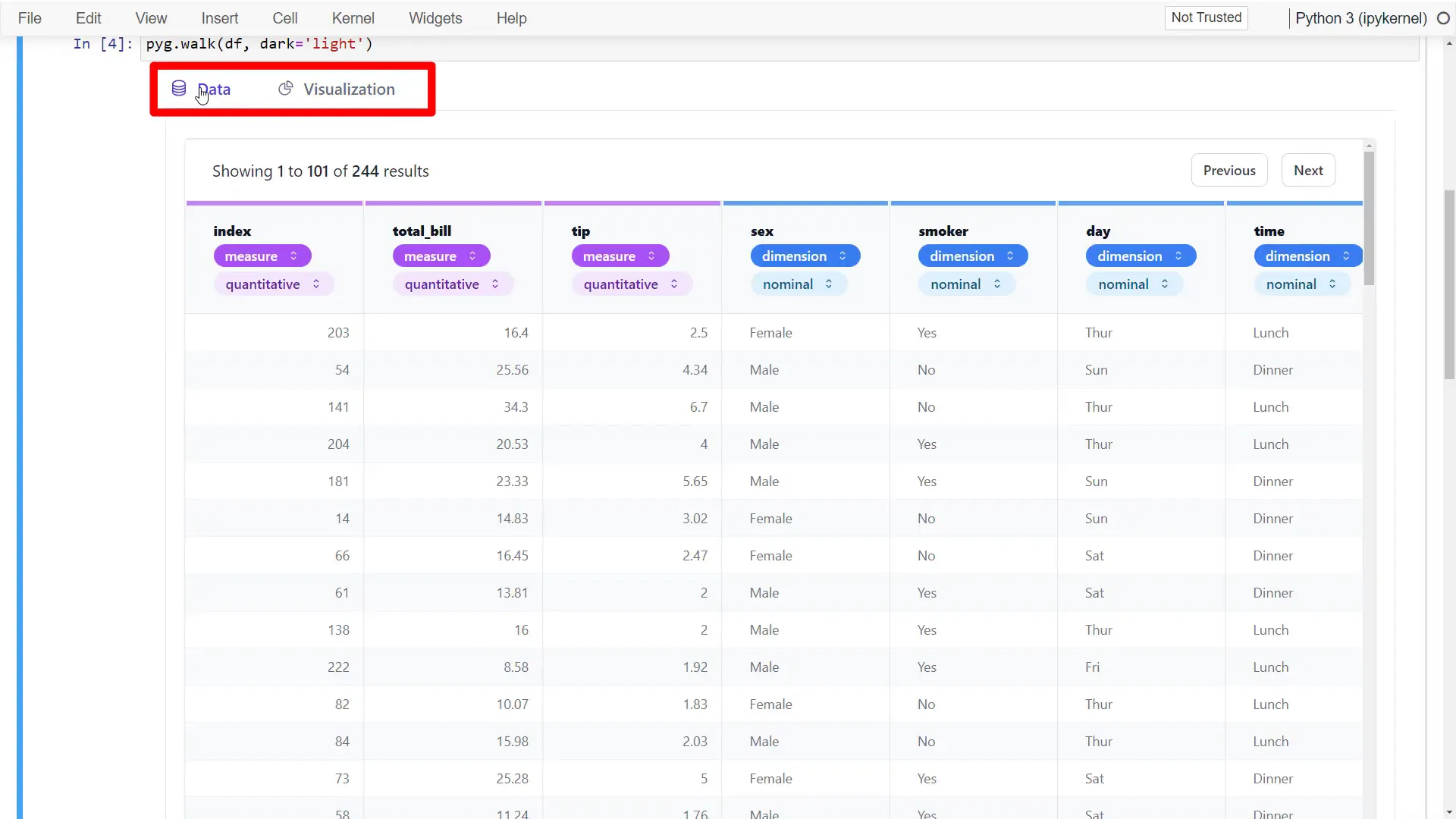
Task: Click the Previous page button
Action: click(x=1228, y=171)
